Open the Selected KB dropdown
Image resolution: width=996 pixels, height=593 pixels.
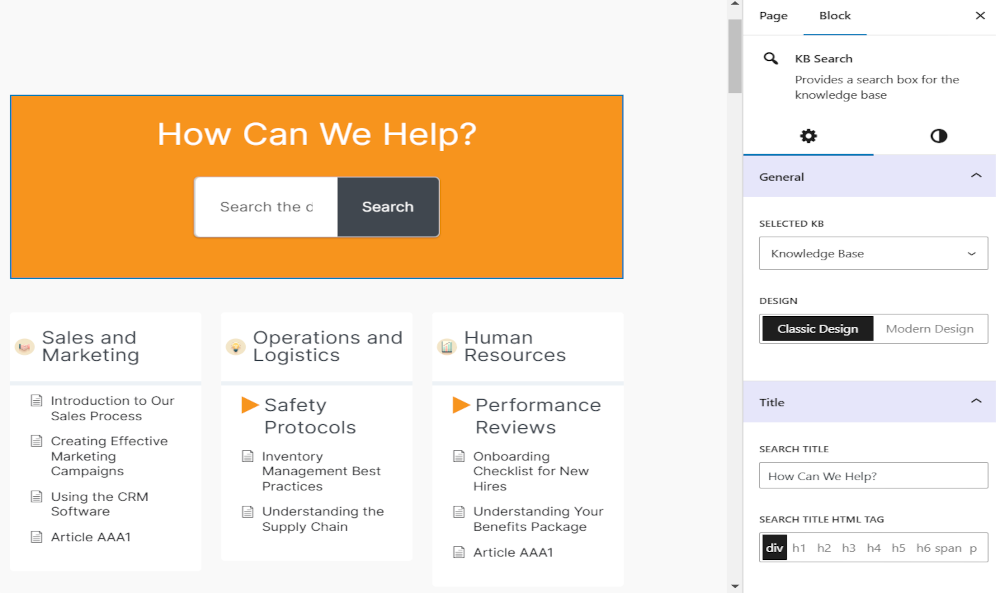873,254
